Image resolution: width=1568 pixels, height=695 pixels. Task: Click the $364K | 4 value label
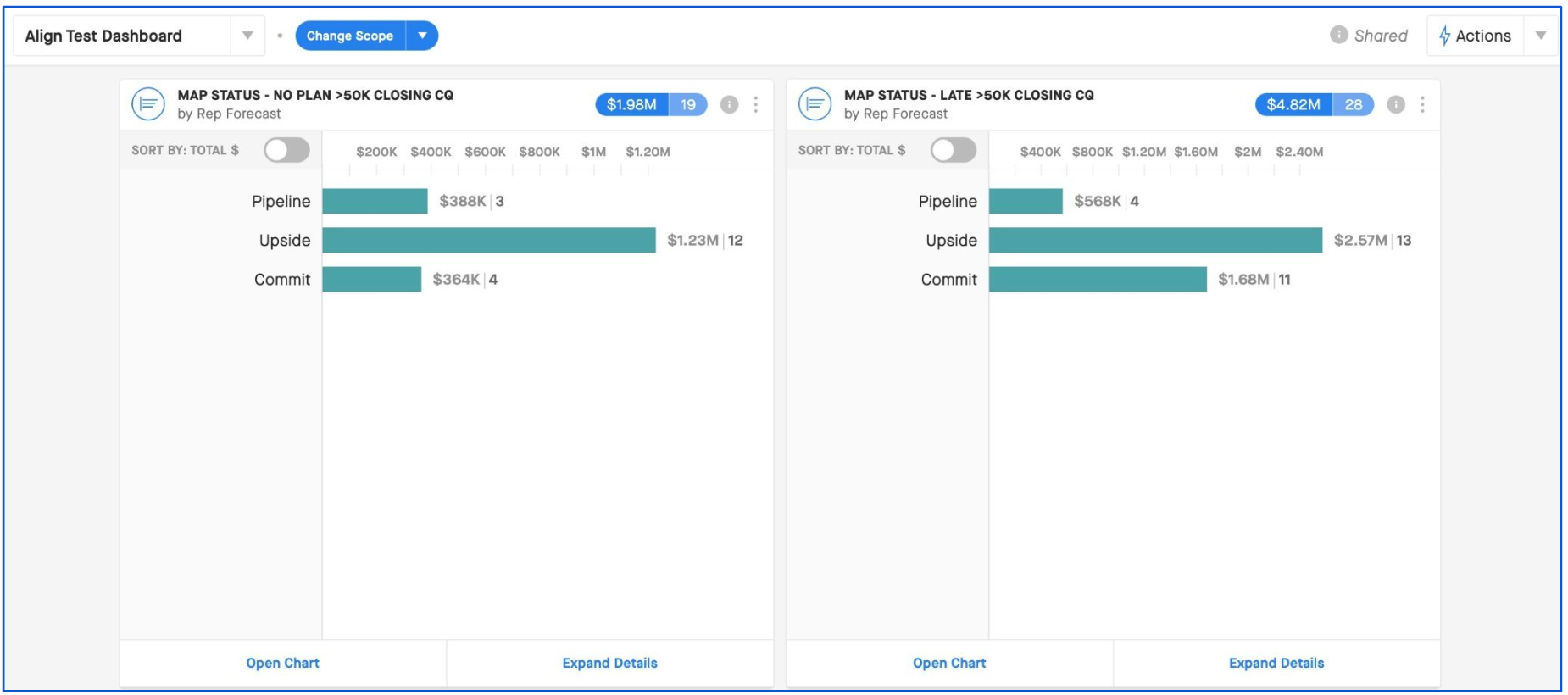(x=465, y=279)
